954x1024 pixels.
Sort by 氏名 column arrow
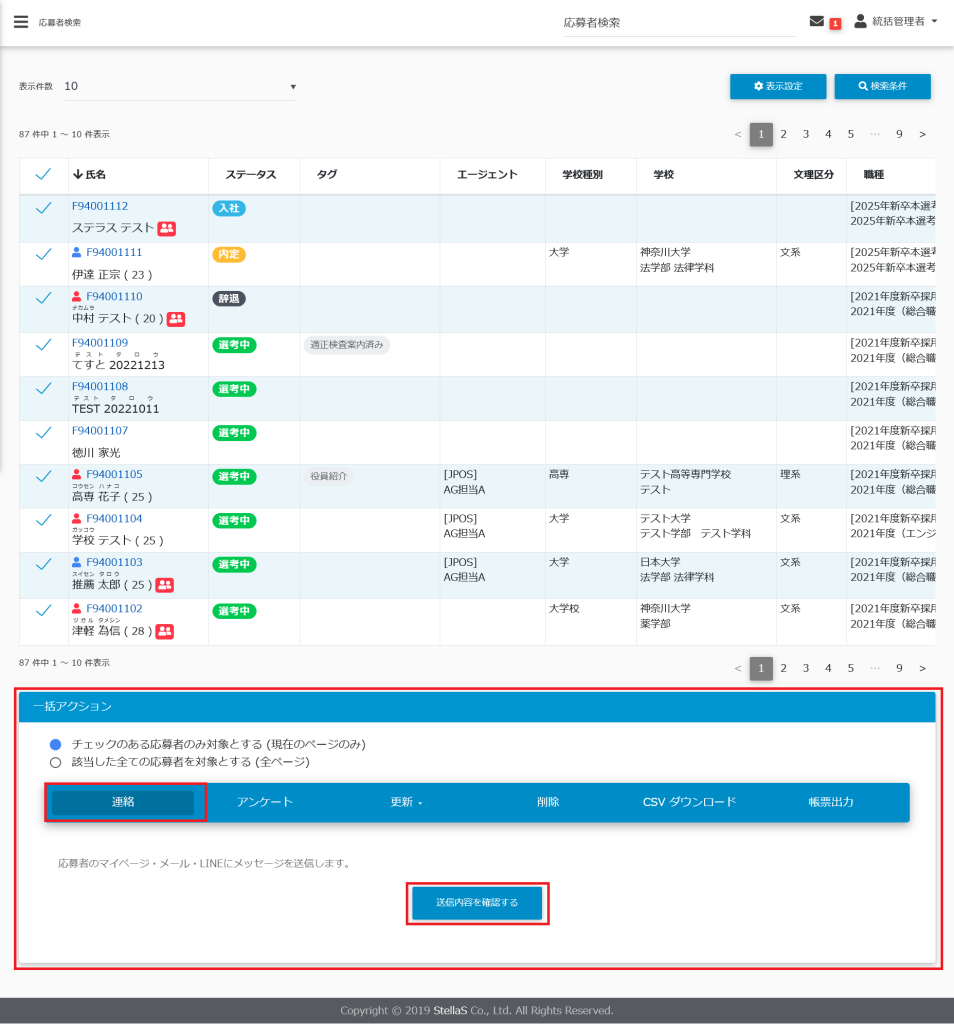[78, 175]
